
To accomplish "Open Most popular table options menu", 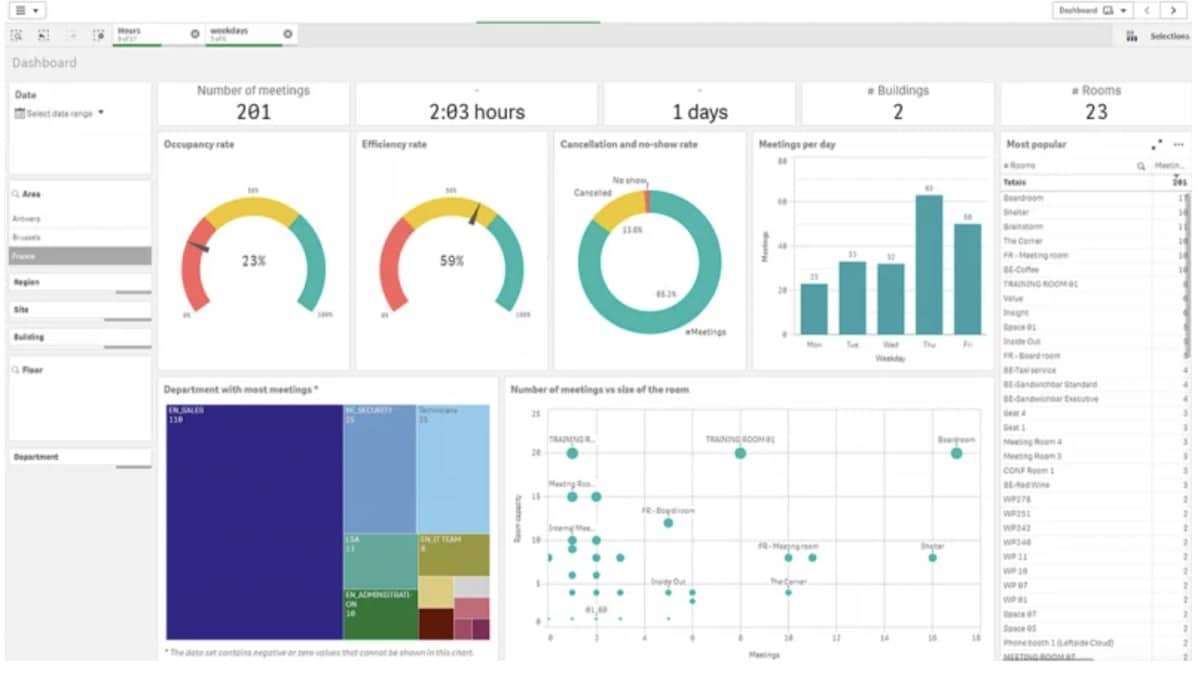I will pos(1179,144).
